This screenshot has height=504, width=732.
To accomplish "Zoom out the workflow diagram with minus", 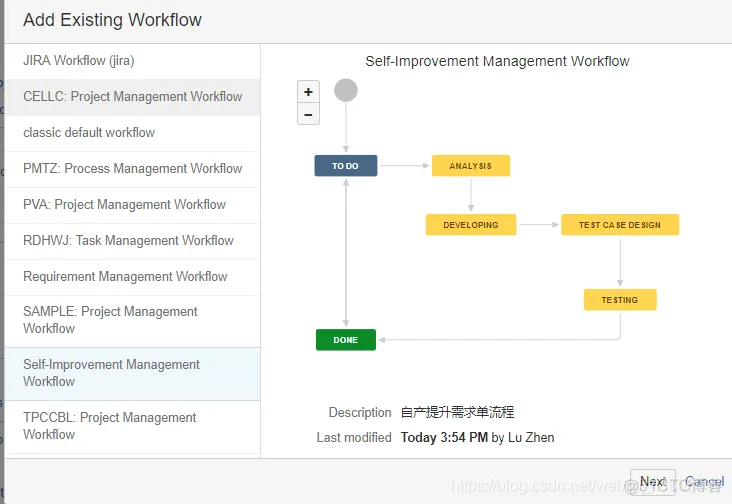I will pyautogui.click(x=308, y=114).
